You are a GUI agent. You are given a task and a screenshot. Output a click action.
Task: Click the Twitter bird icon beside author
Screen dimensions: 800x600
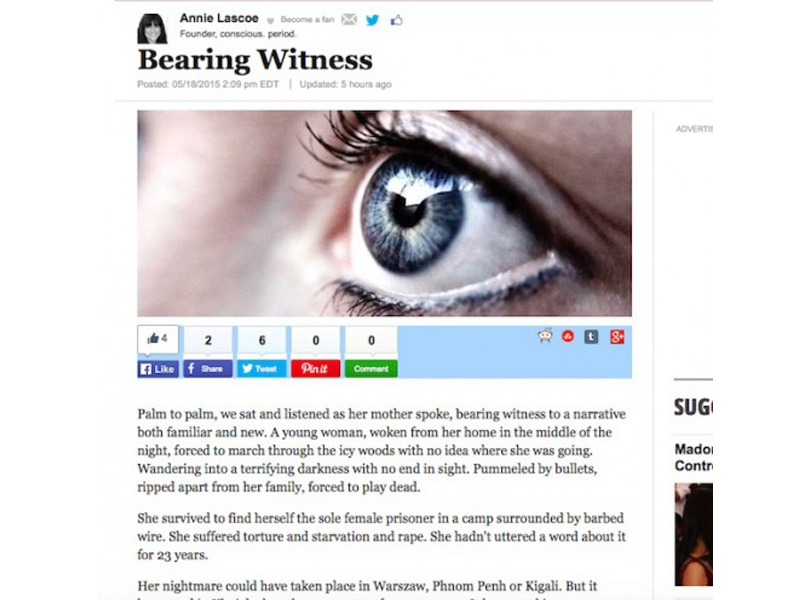tap(373, 20)
